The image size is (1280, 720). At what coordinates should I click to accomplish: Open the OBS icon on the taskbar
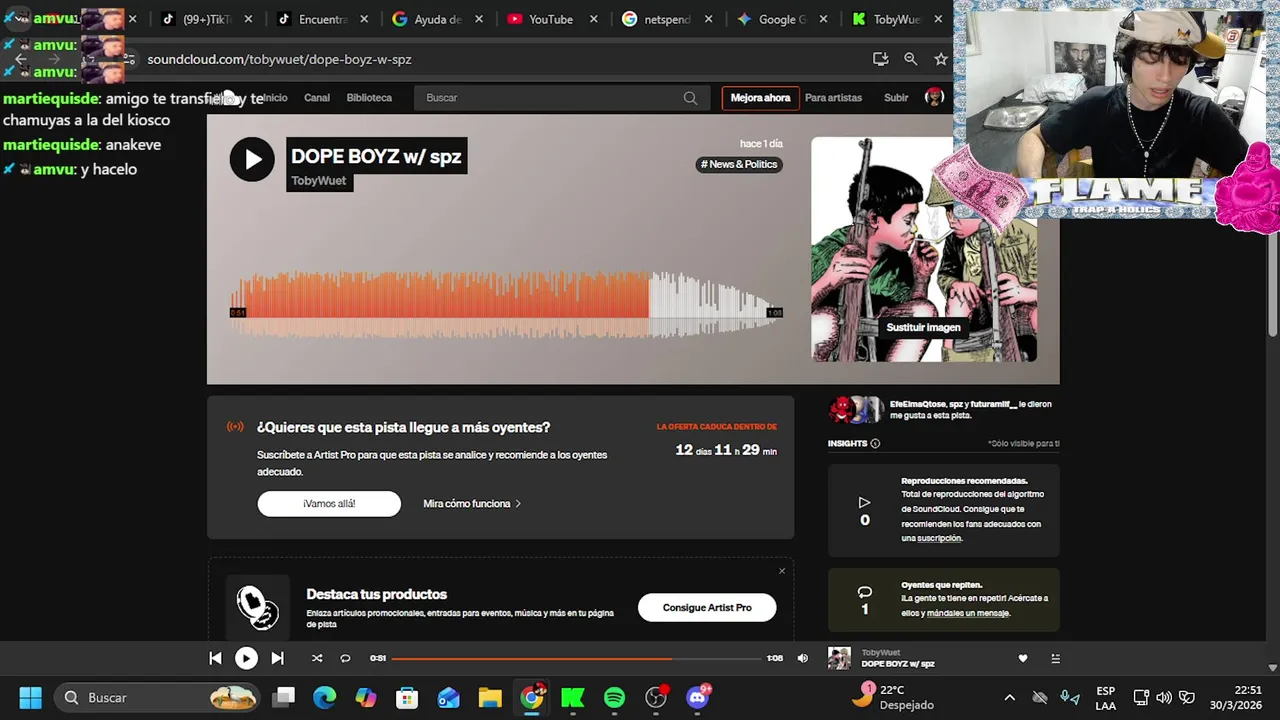(656, 697)
